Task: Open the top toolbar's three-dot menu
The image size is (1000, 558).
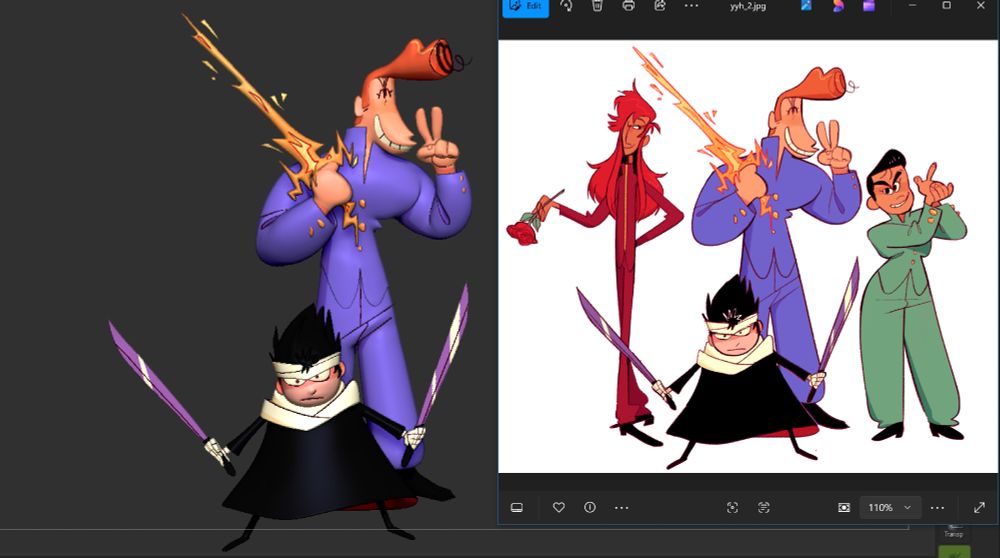Action: point(691,6)
